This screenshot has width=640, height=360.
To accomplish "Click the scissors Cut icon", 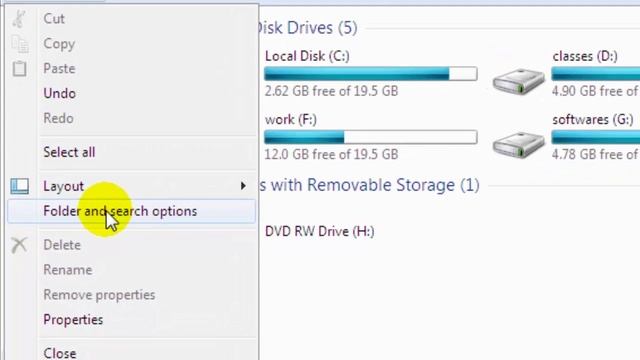I will [19, 19].
